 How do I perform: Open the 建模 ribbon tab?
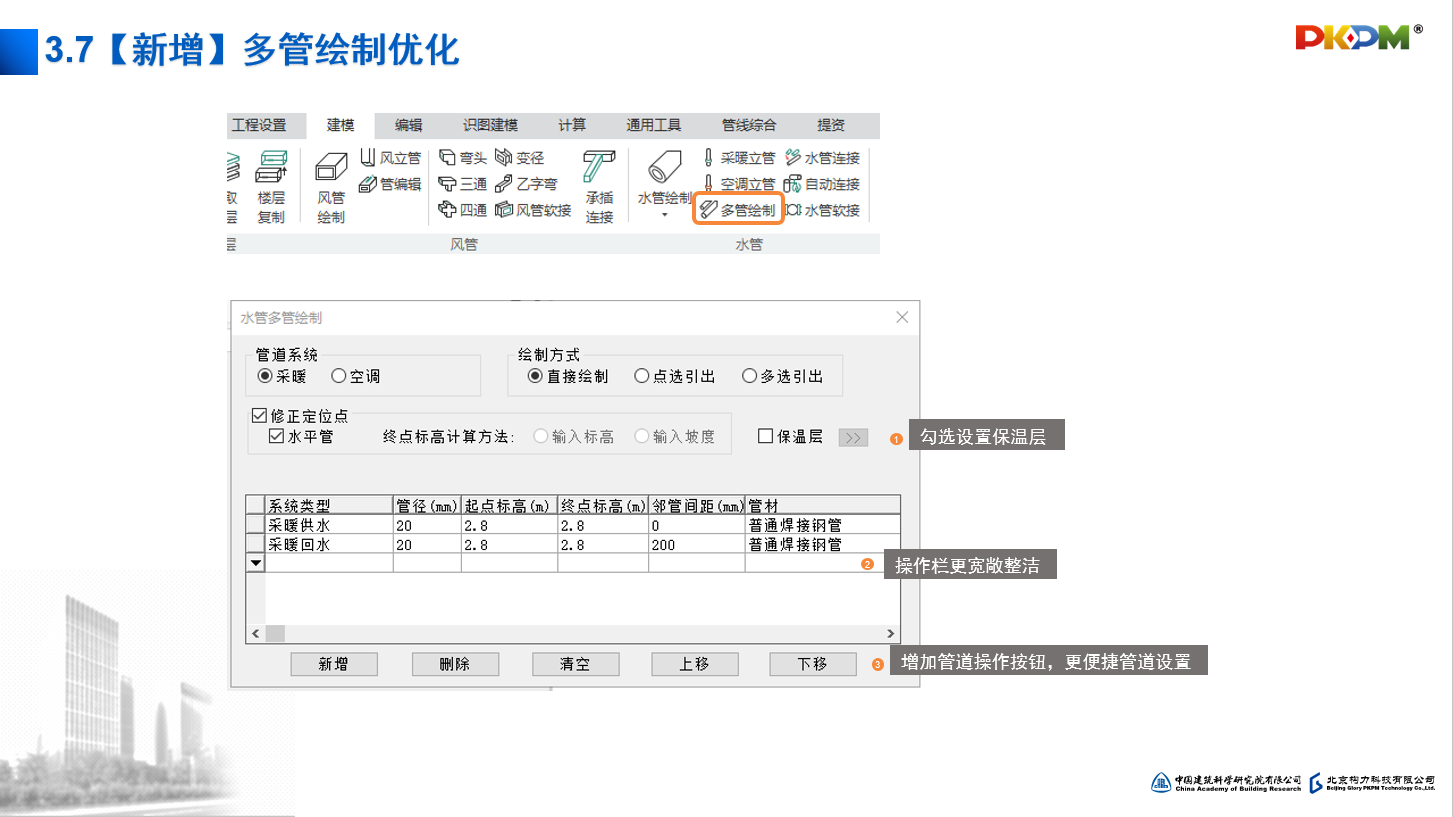pyautogui.click(x=341, y=125)
